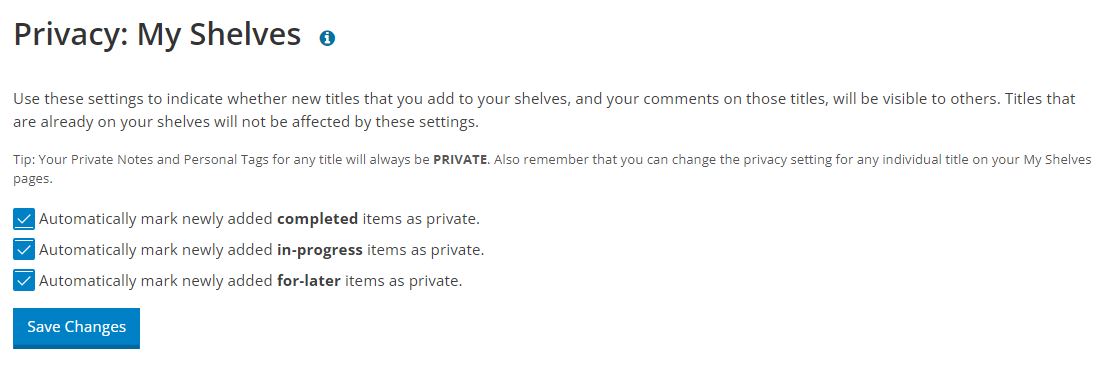The image size is (1108, 371).
Task: Uncheck the completed items privacy checkbox
Action: click(x=24, y=219)
